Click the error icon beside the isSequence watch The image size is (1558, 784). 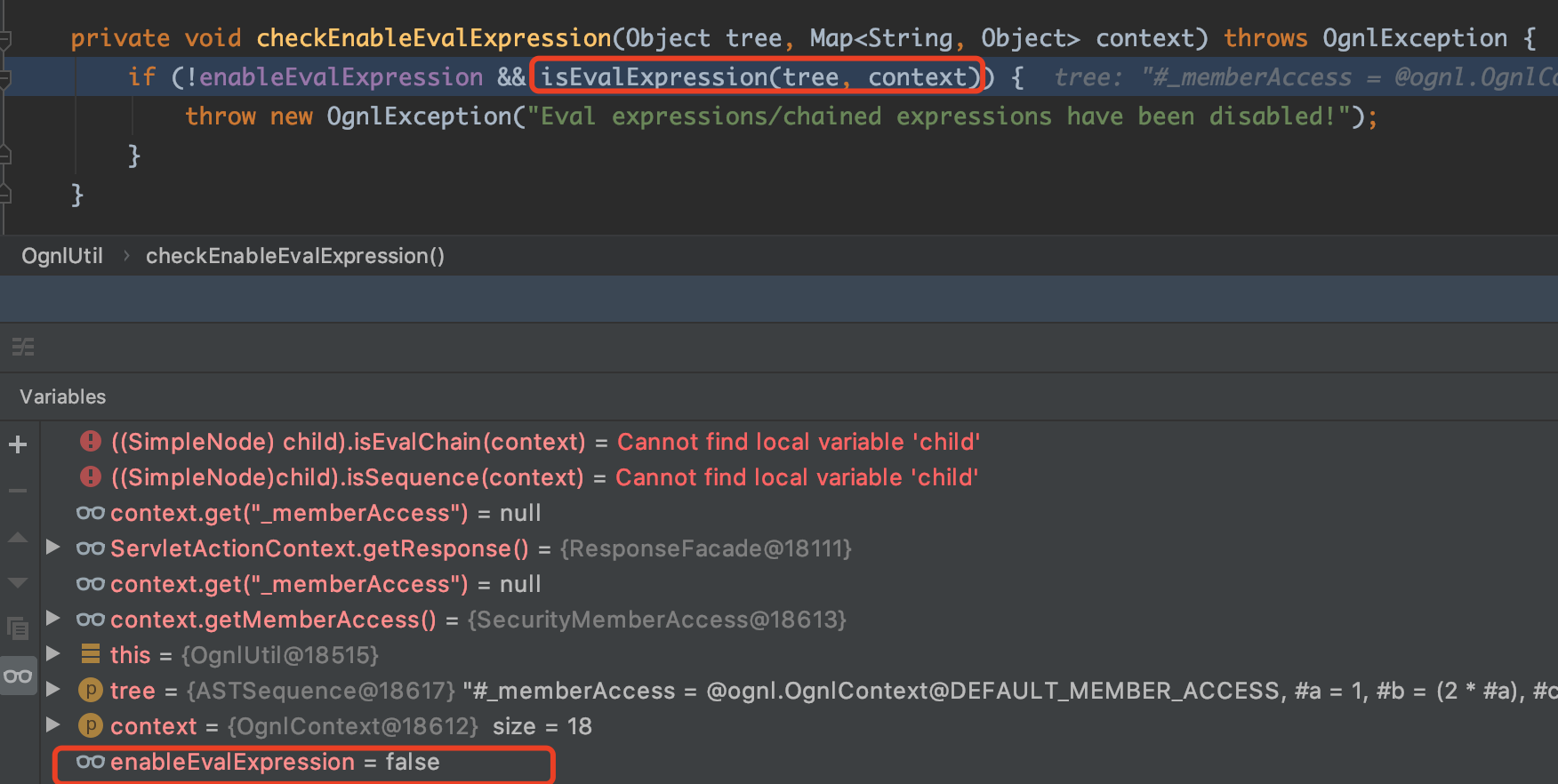pos(91,476)
